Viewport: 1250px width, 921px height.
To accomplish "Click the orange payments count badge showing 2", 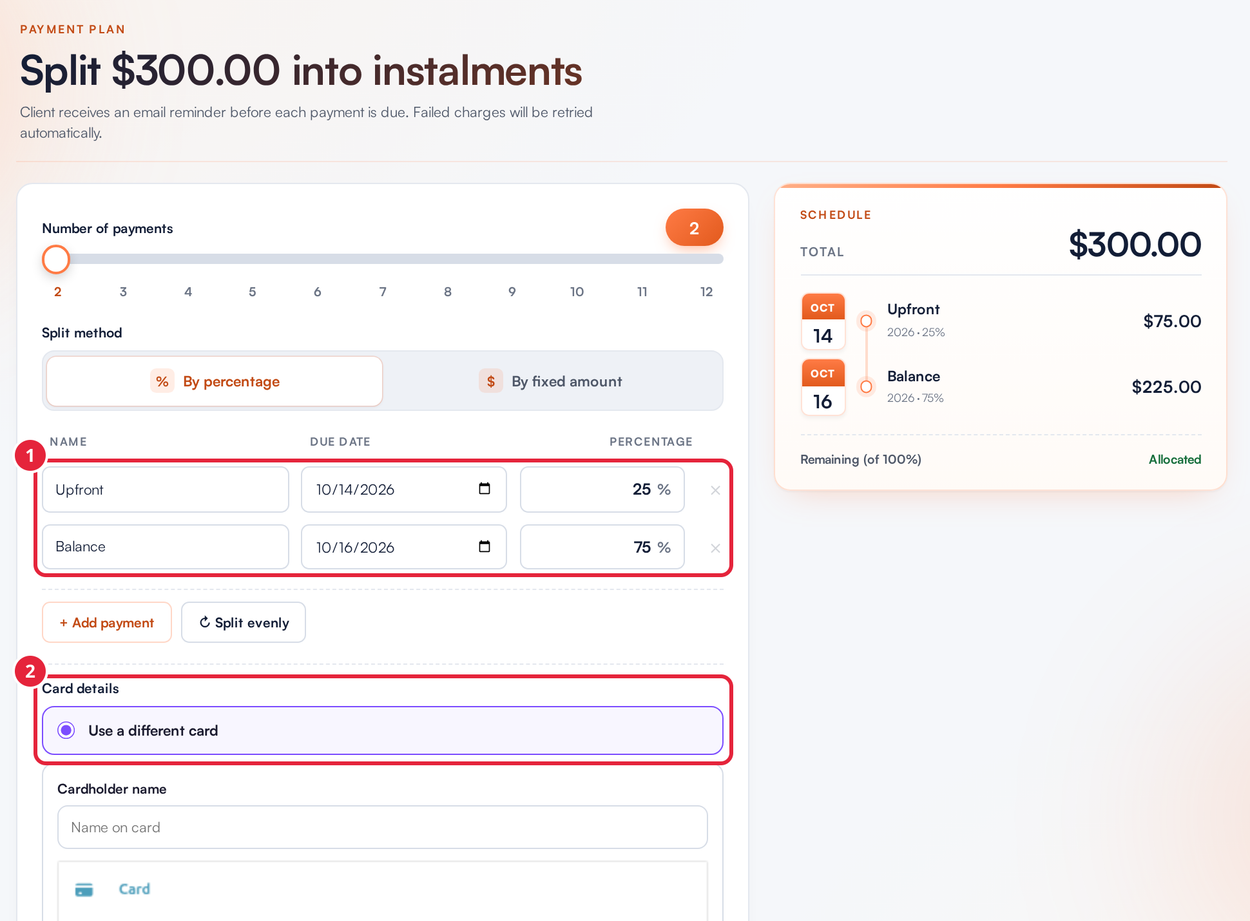I will (694, 228).
